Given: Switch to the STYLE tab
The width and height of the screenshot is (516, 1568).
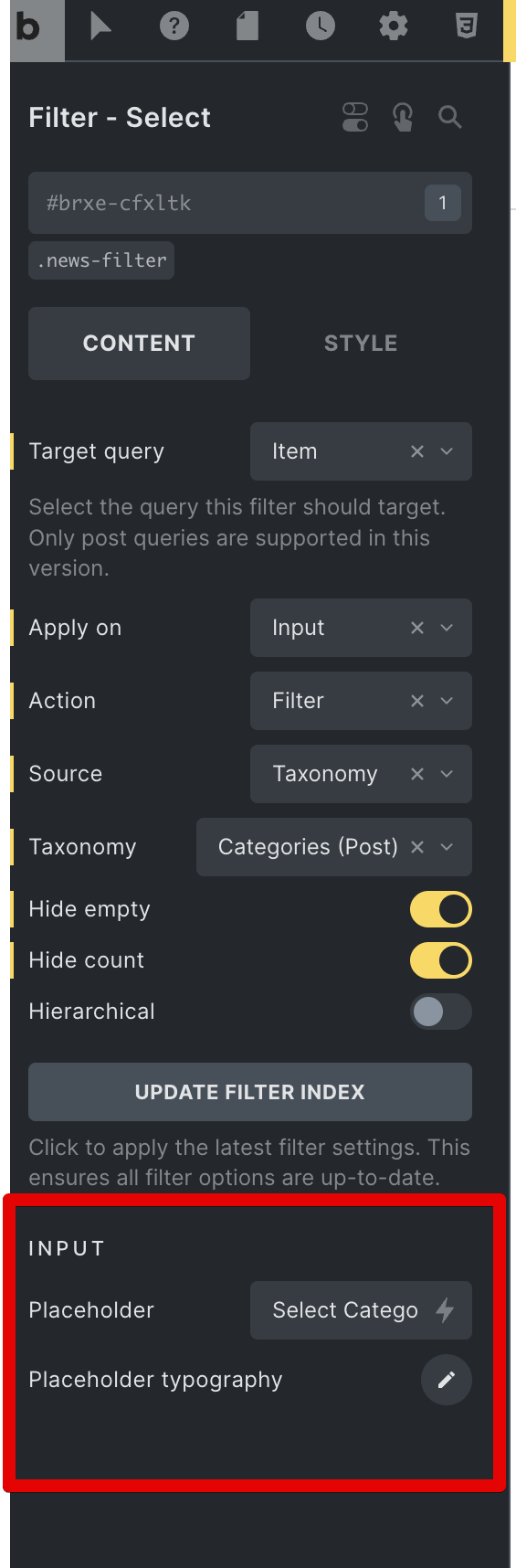Looking at the screenshot, I should pyautogui.click(x=361, y=344).
